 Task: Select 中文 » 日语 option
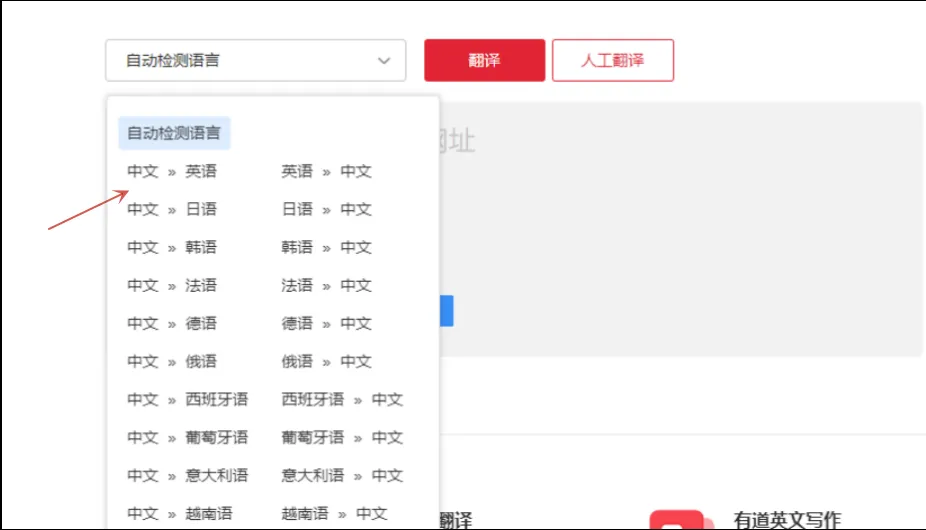[x=172, y=209]
